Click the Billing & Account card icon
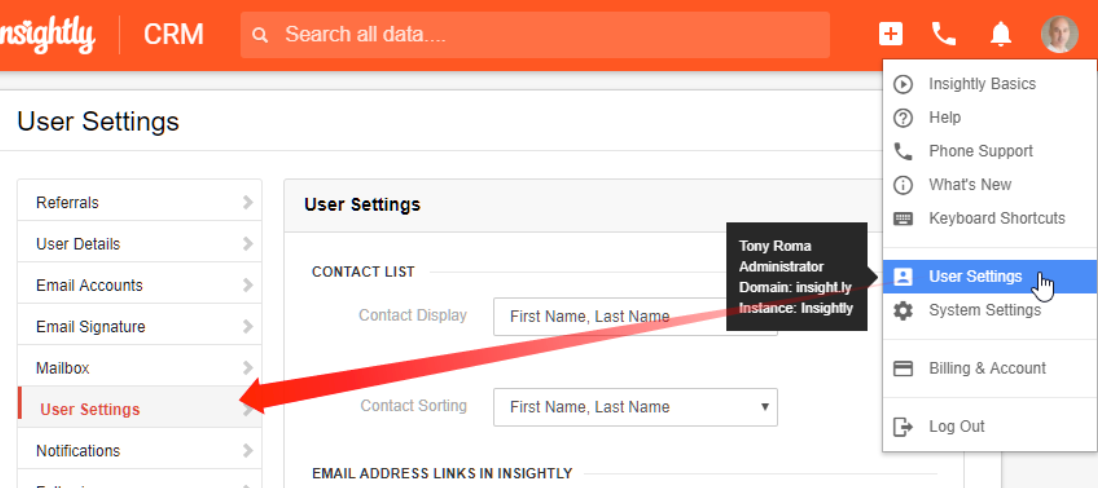The width and height of the screenshot is (1098, 488). point(903,368)
